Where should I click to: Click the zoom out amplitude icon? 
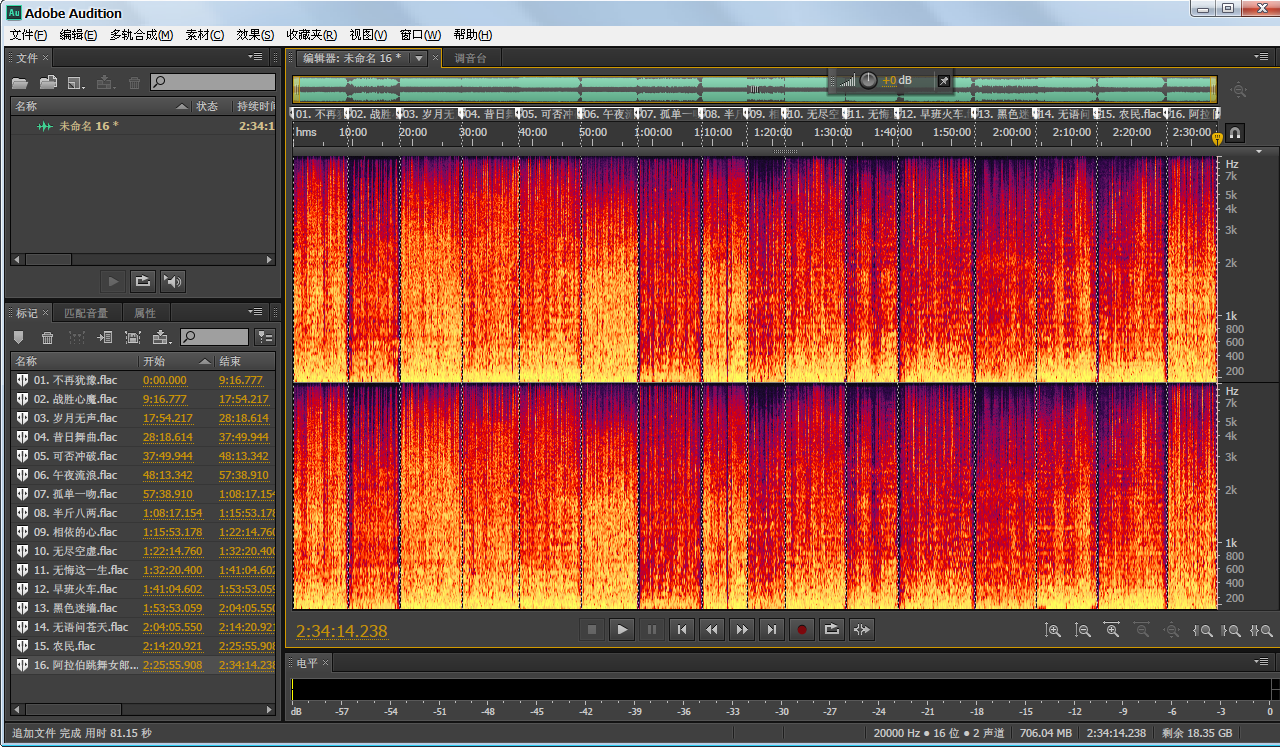click(x=1082, y=630)
